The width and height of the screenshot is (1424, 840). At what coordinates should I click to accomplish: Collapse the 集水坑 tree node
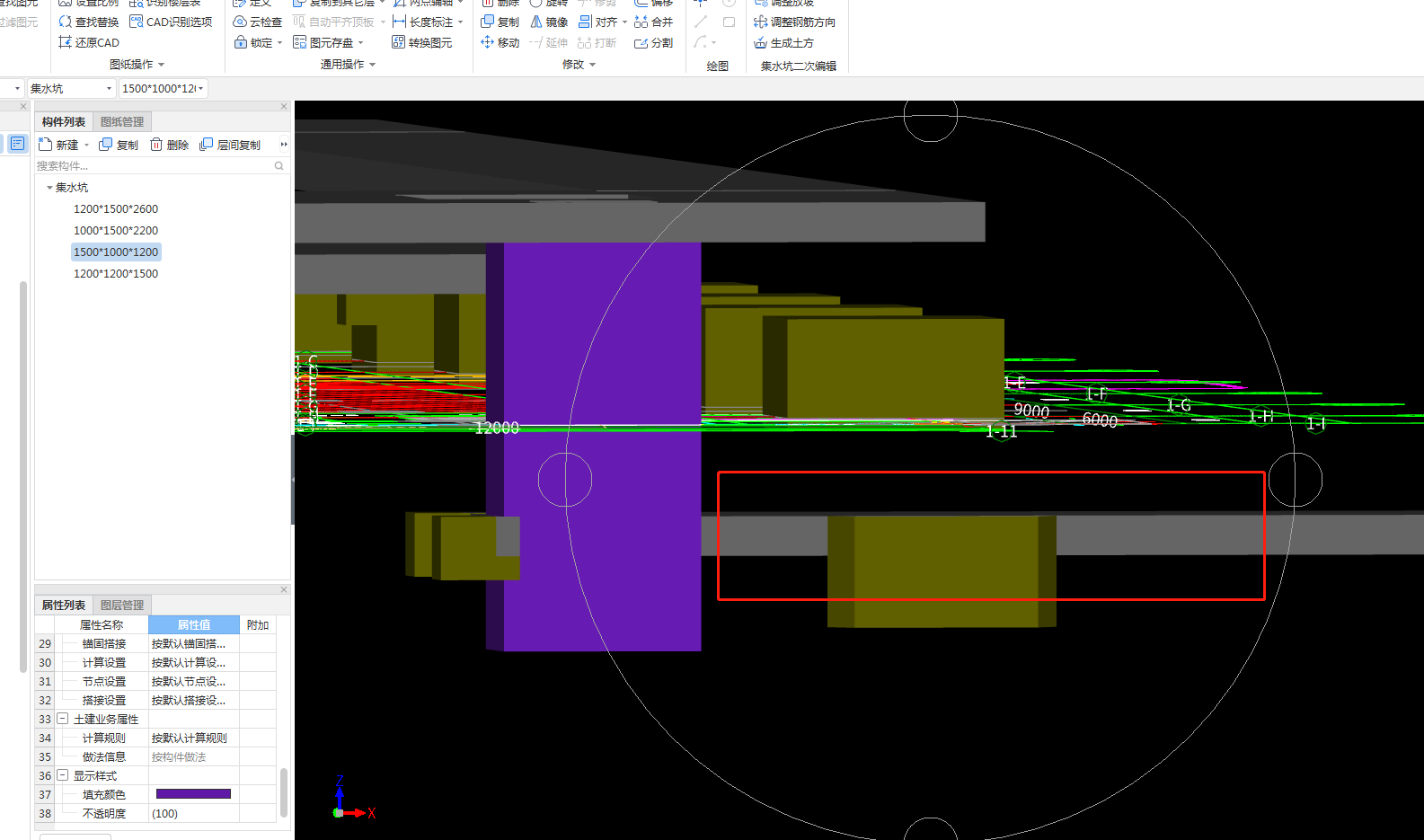point(49,188)
